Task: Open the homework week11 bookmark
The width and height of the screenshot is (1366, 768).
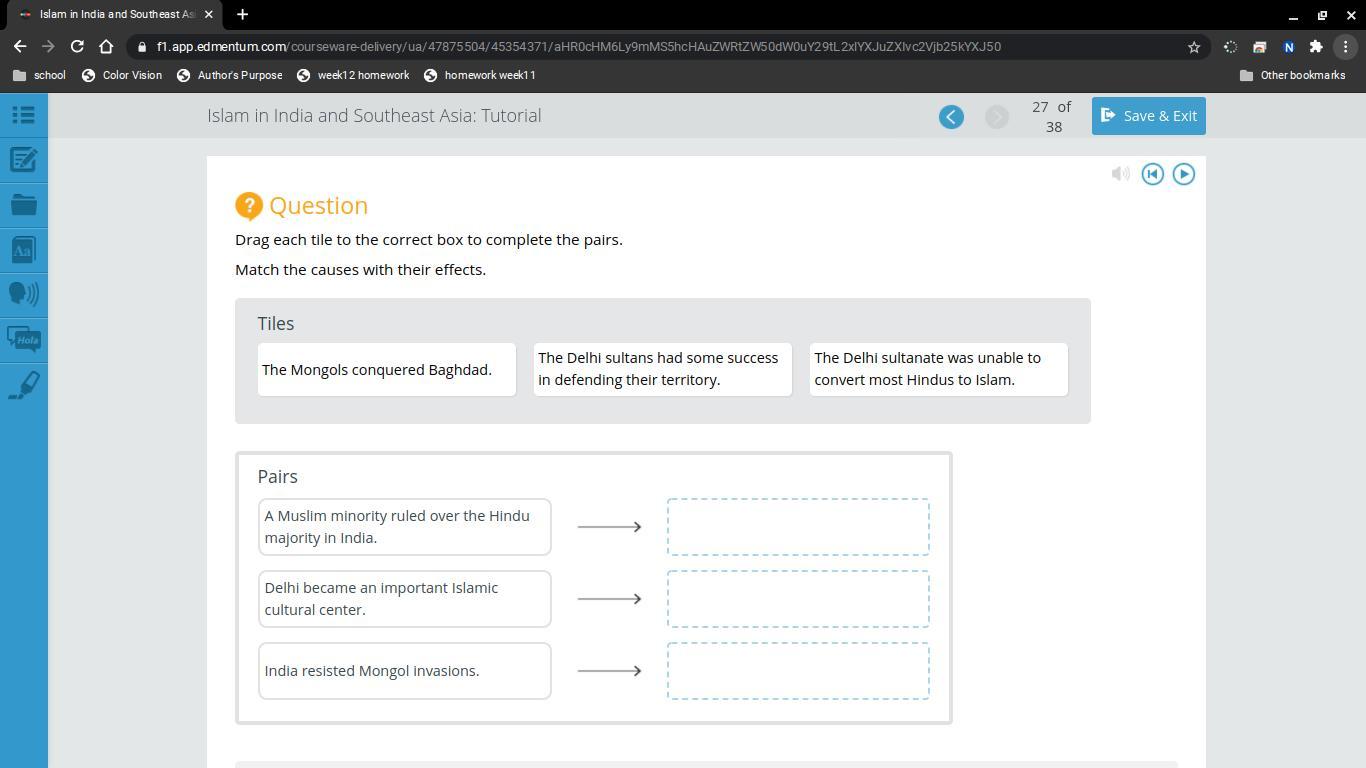Action: click(x=480, y=75)
